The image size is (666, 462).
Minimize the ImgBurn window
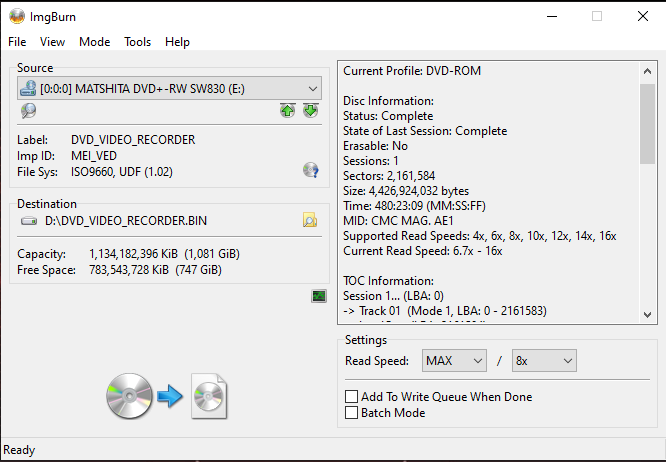pos(552,17)
